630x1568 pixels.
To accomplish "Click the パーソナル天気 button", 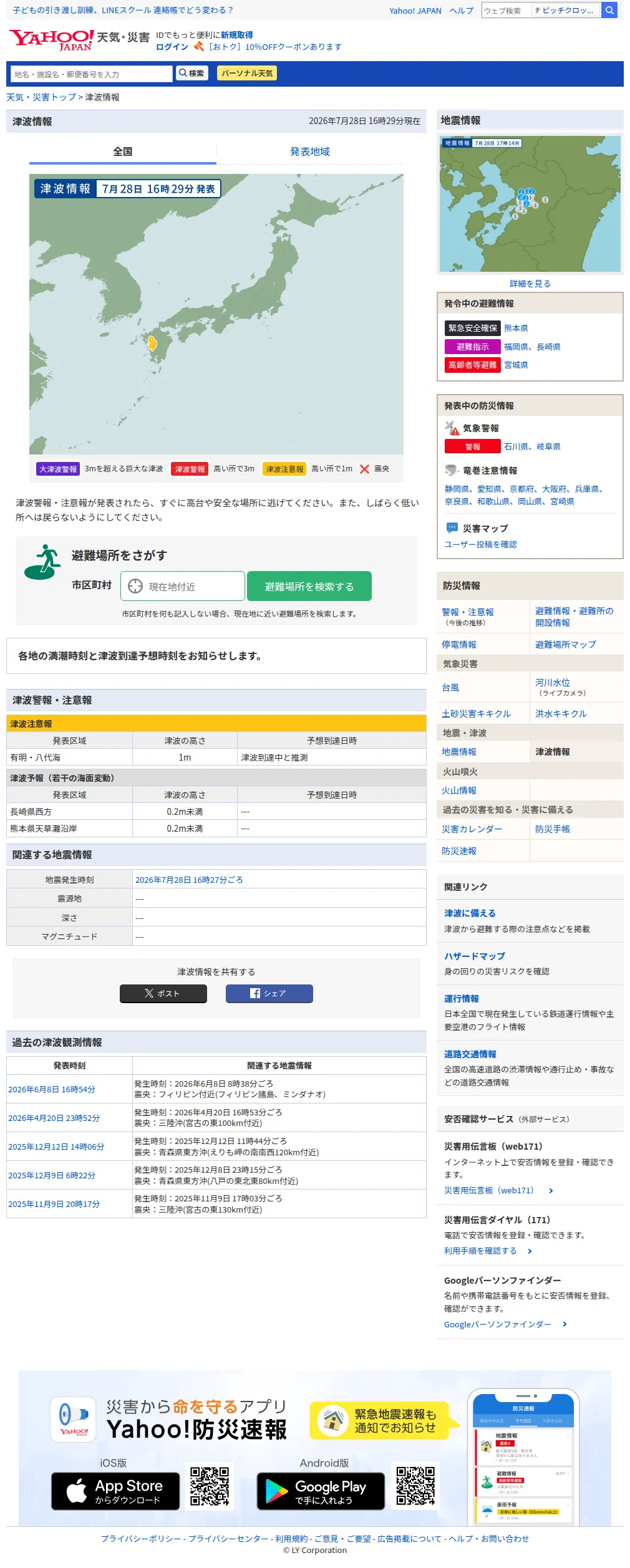I will pos(247,73).
